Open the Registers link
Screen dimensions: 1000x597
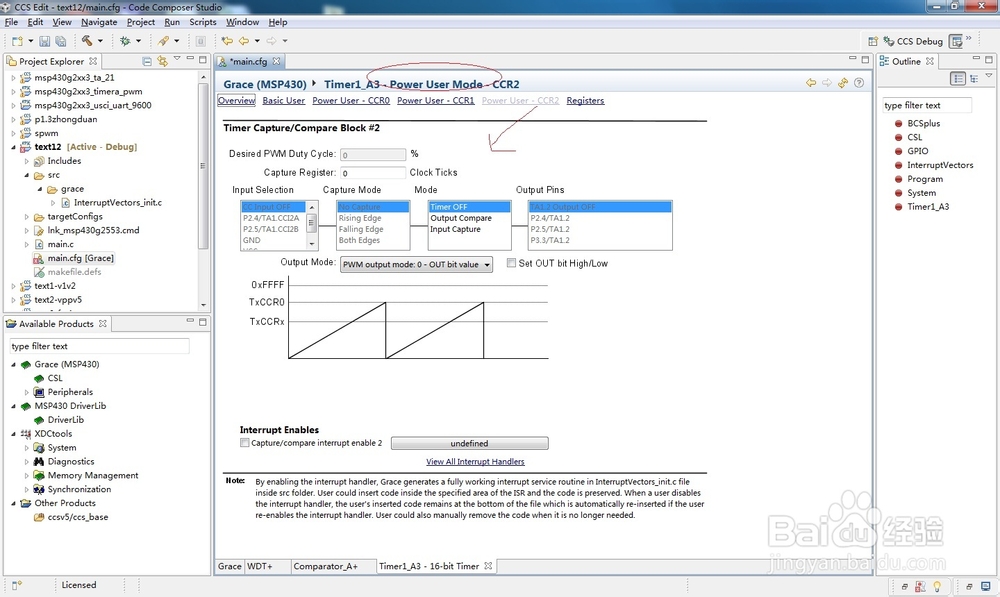[585, 101]
